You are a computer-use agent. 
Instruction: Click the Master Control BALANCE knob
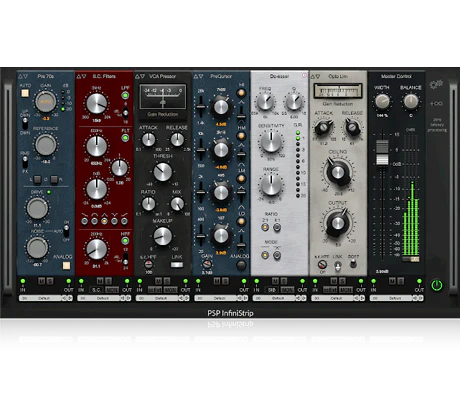(x=411, y=102)
